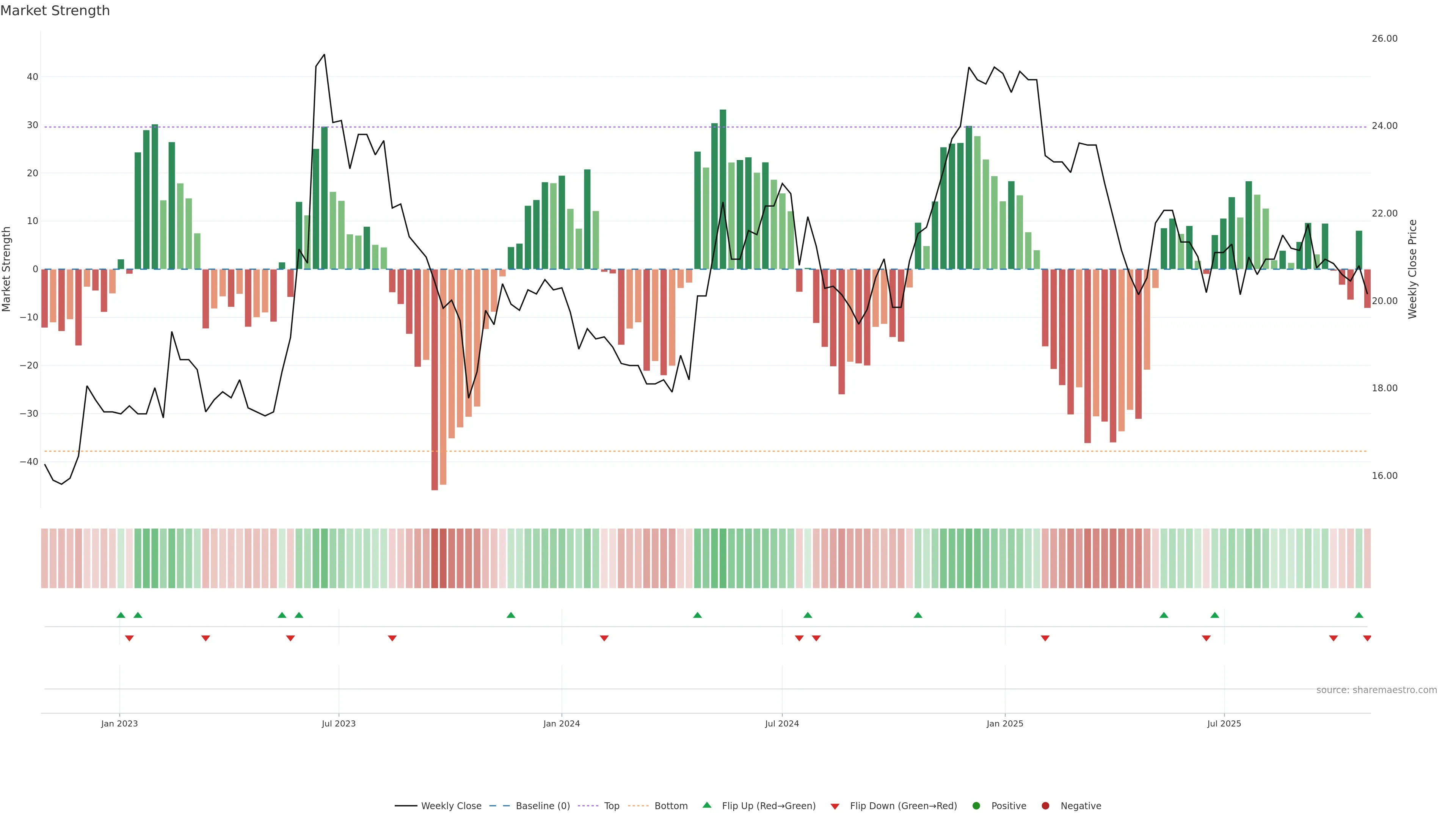Click the first green flip-up triangle marker
1456x819 pixels.
[121, 615]
